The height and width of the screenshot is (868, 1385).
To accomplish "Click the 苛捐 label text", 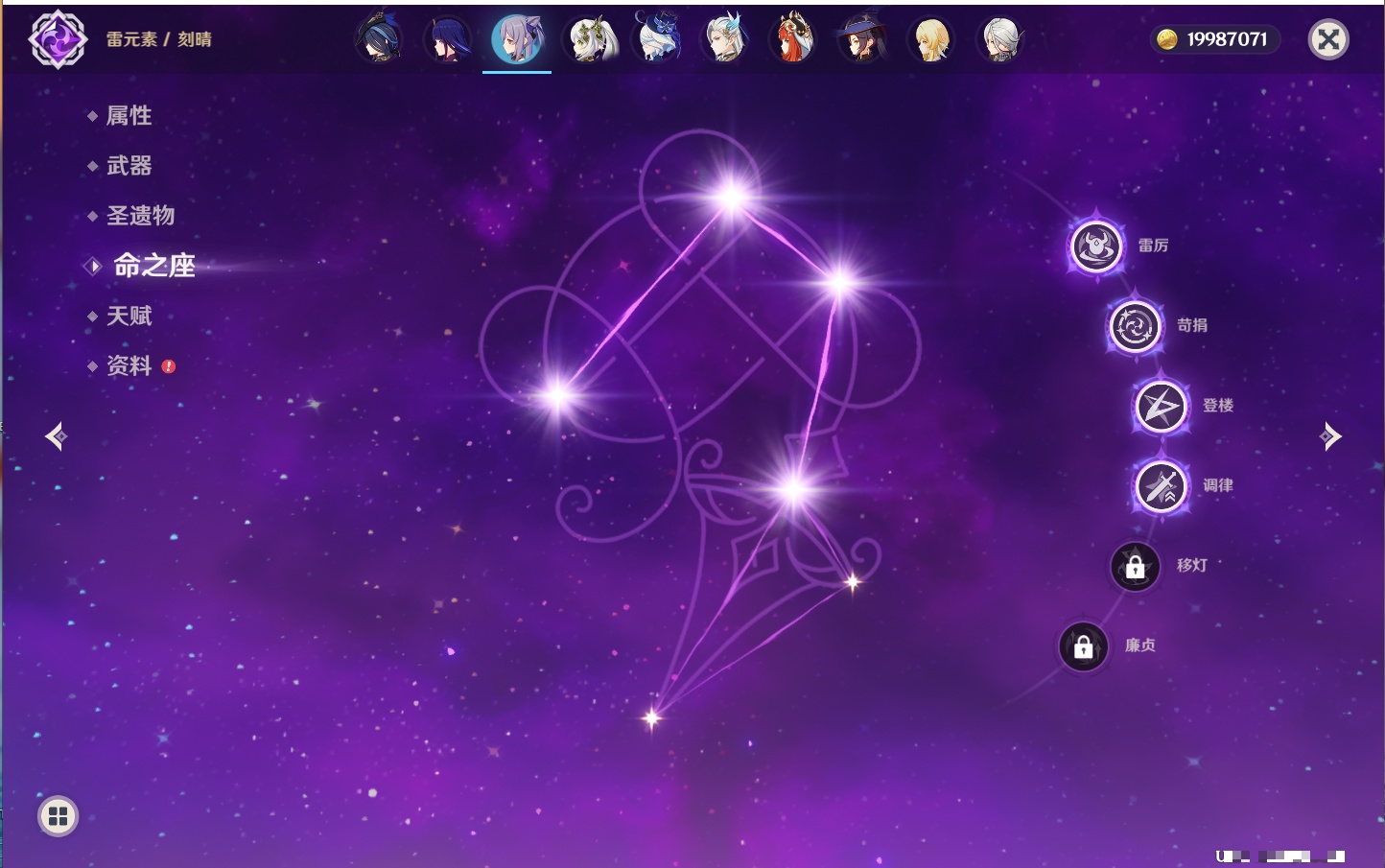I will [x=1192, y=325].
